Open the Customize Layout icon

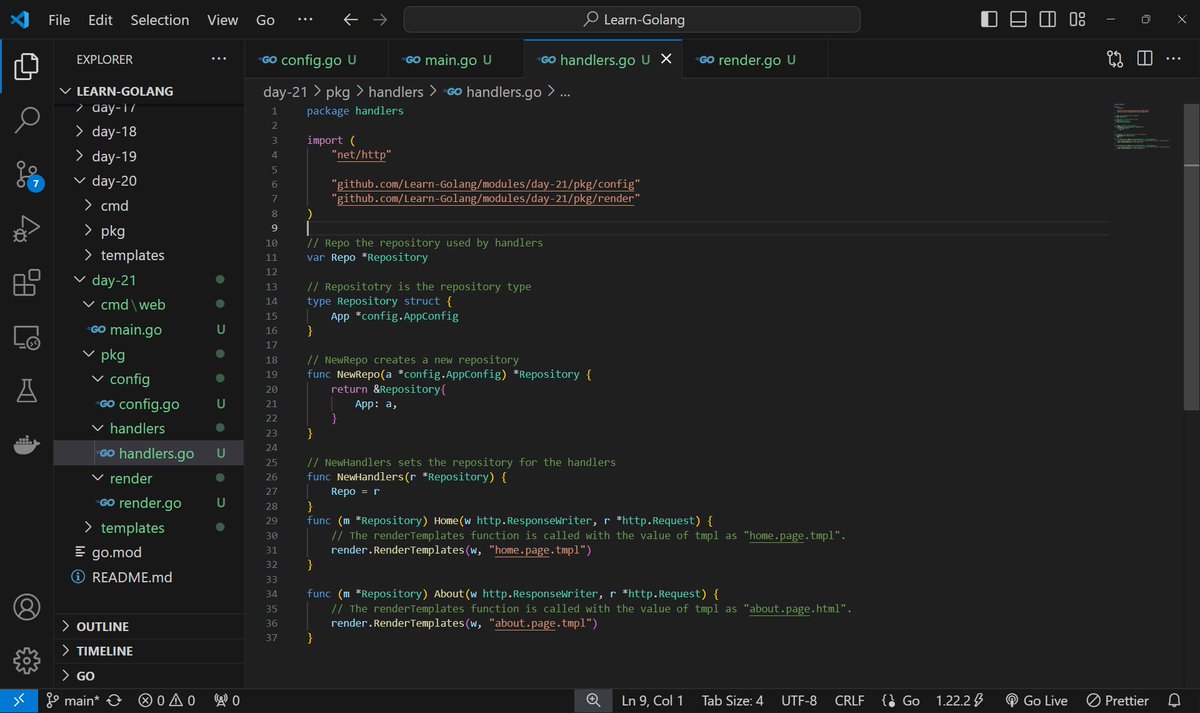tap(1077, 19)
